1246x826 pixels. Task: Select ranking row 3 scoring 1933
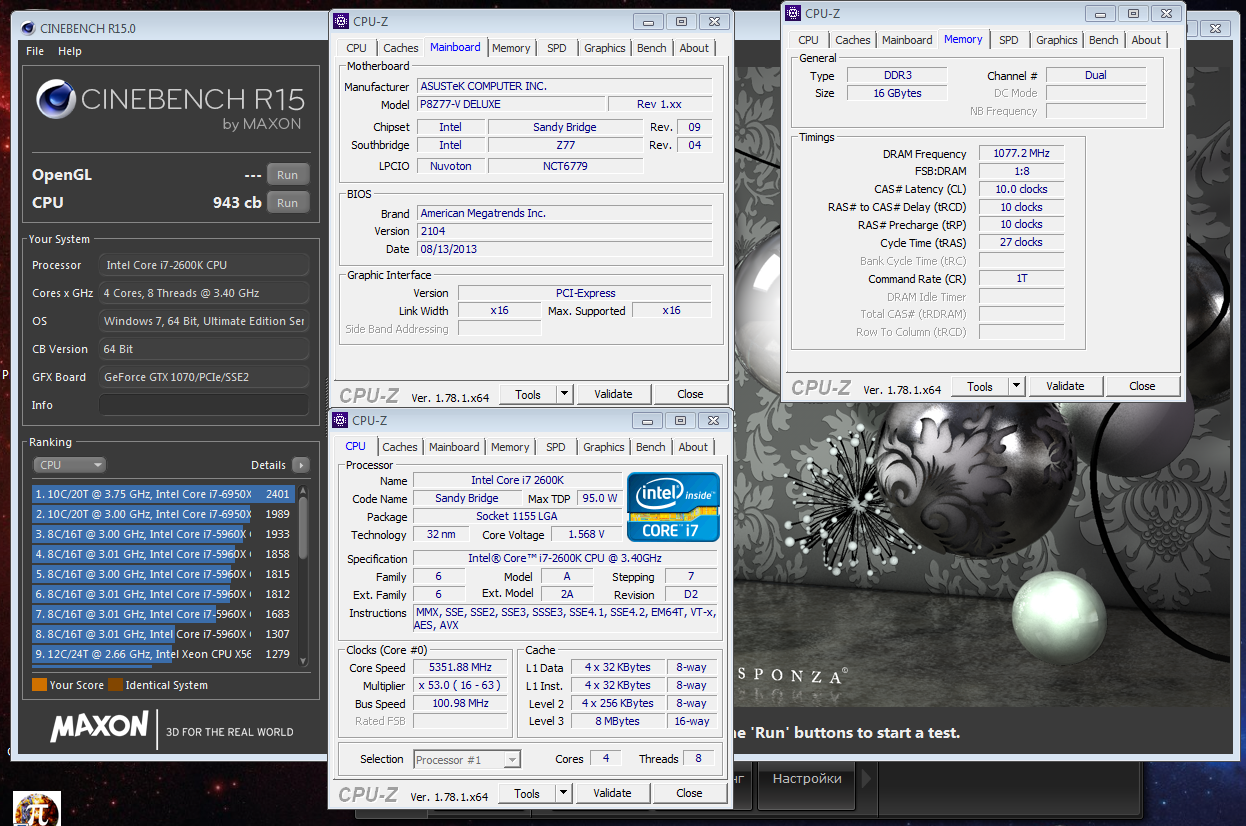pos(164,534)
